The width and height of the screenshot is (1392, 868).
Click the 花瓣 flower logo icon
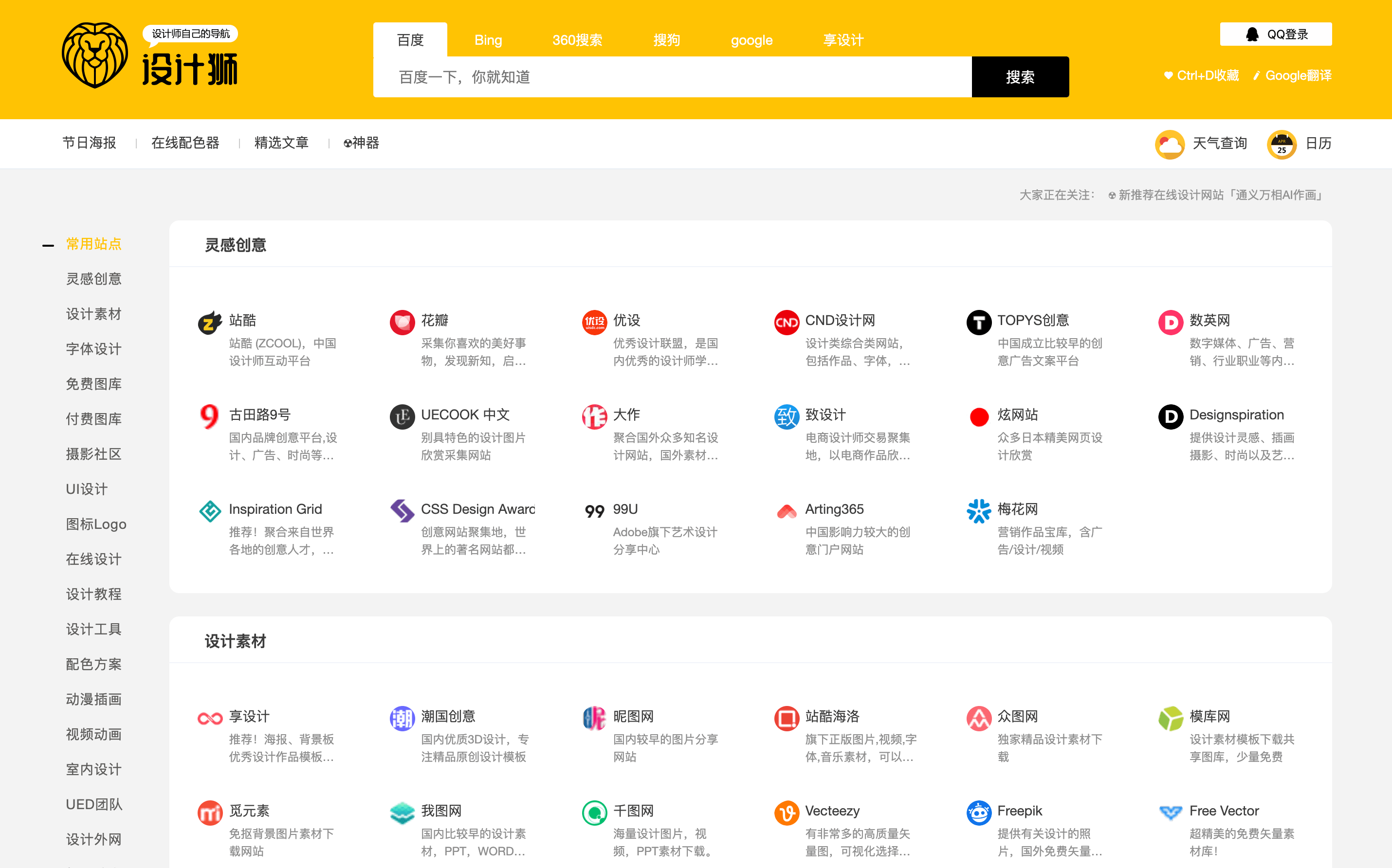coord(402,322)
